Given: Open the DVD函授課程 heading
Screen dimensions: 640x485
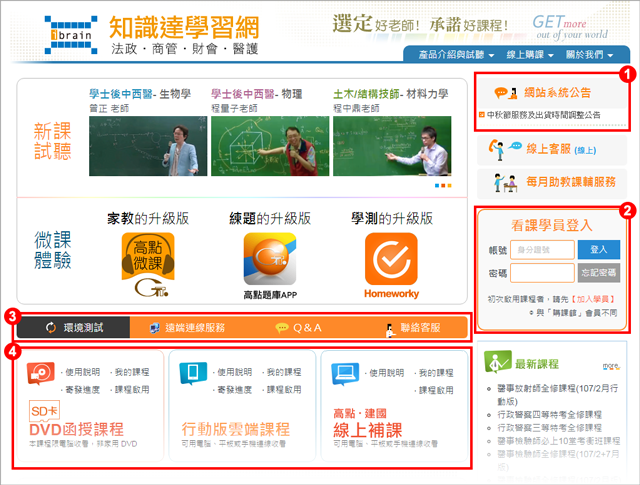Looking at the screenshot, I should [76, 429].
